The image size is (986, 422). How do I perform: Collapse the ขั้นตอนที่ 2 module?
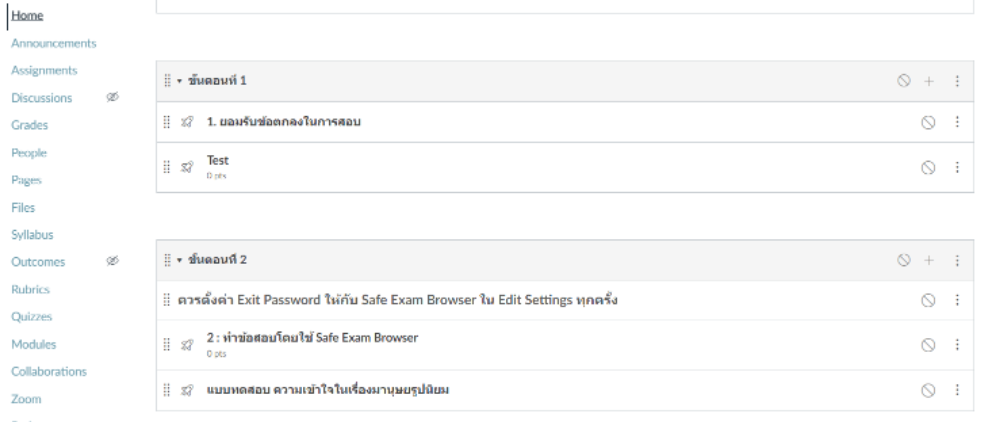click(x=178, y=260)
